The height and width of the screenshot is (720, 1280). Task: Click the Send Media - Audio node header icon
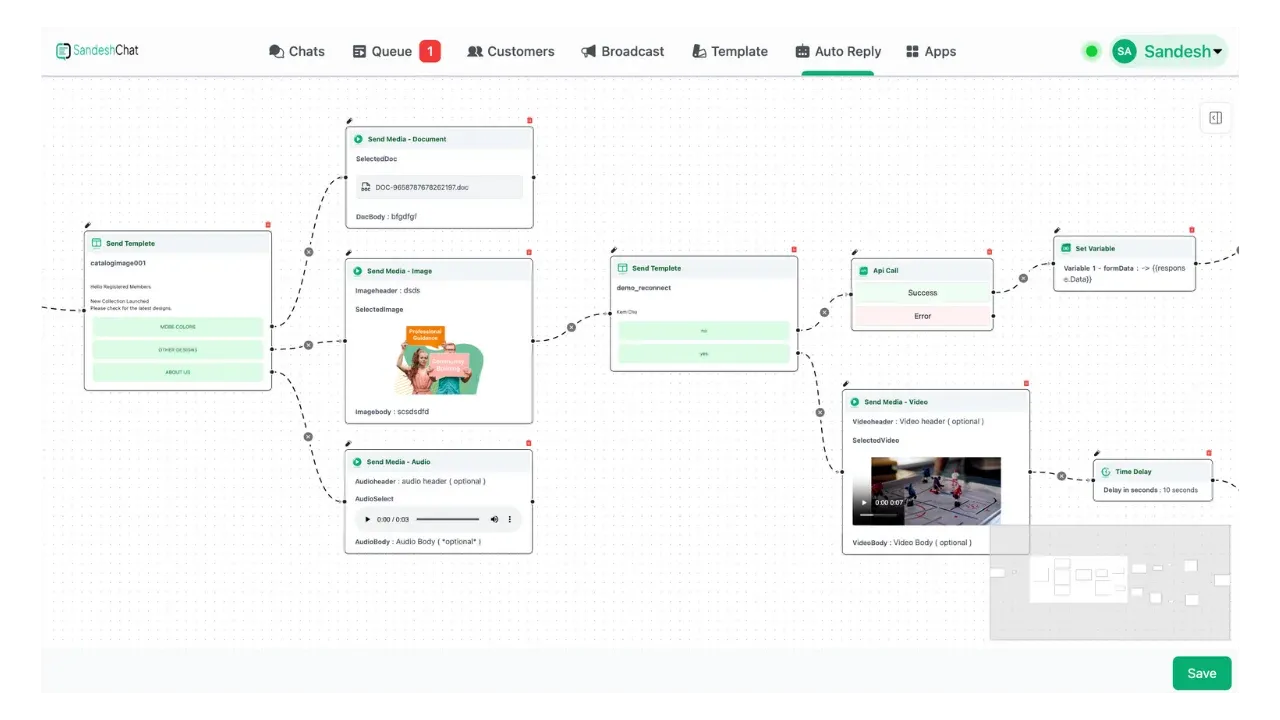point(357,461)
